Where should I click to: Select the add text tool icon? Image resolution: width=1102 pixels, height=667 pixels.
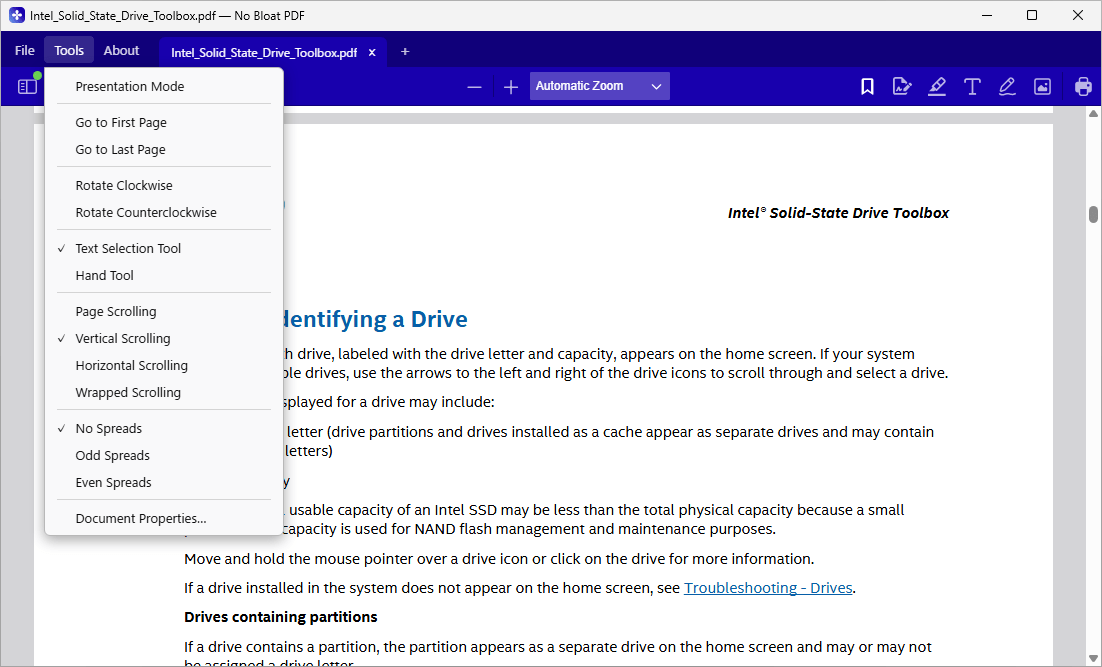pos(972,86)
